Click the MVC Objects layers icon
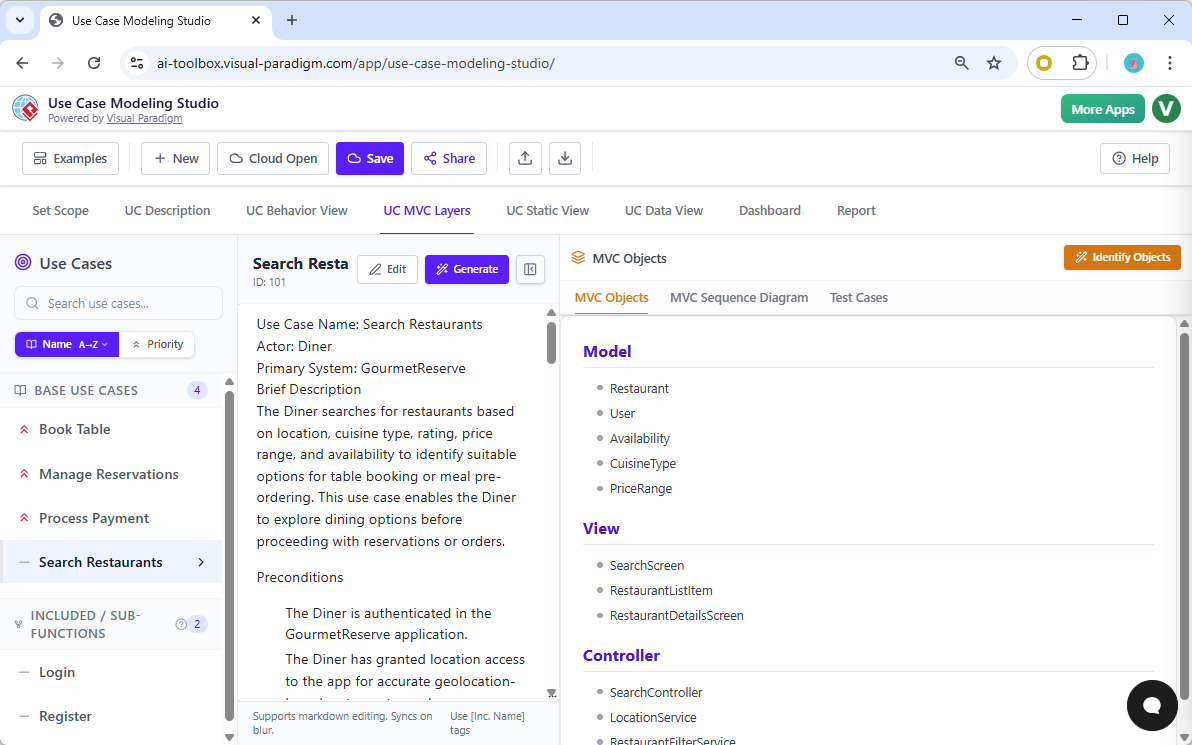Image resolution: width=1192 pixels, height=745 pixels. pos(578,257)
